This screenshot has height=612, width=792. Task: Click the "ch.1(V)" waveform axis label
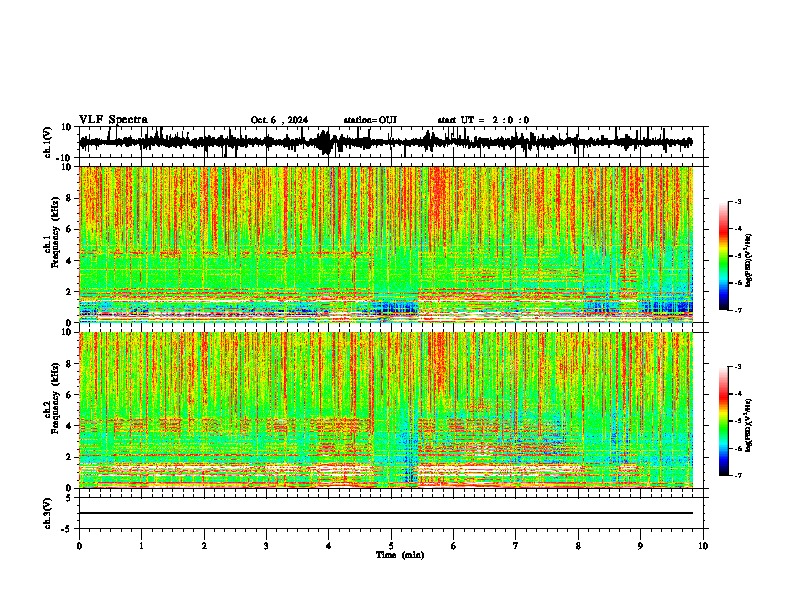click(x=48, y=142)
